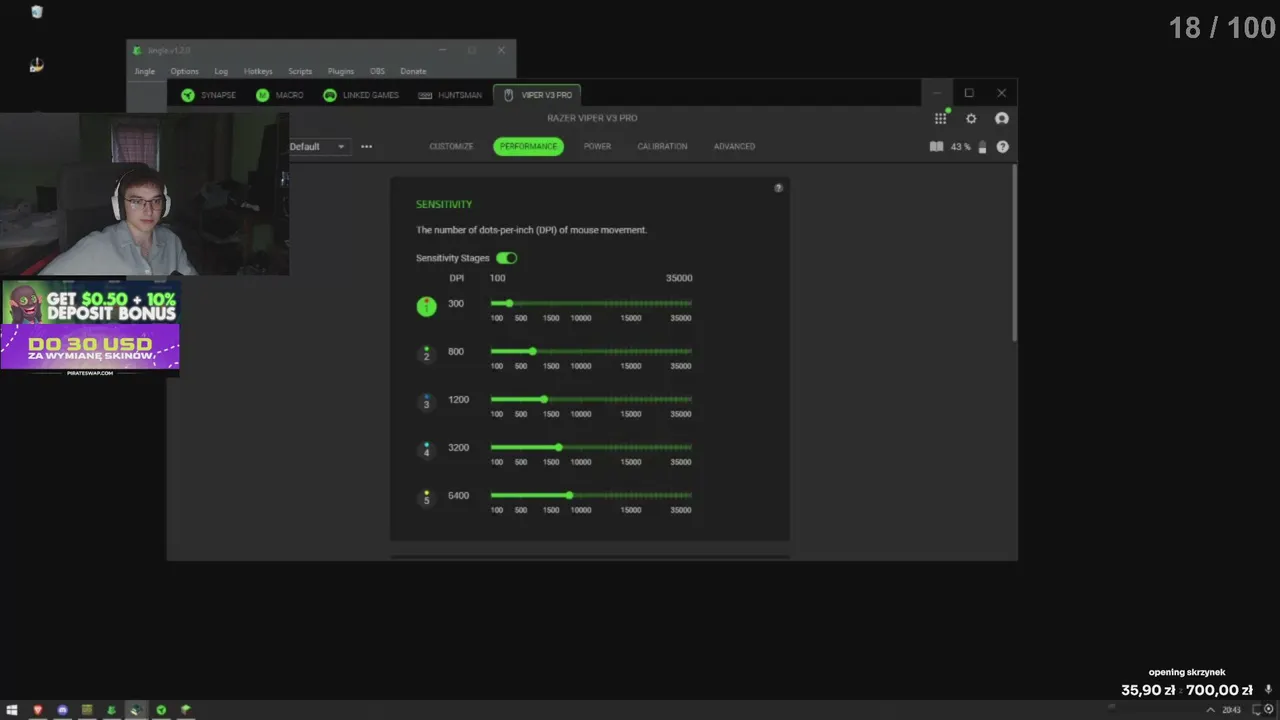This screenshot has height=720, width=1280.
Task: Open the Razer account profile icon
Action: click(1002, 118)
